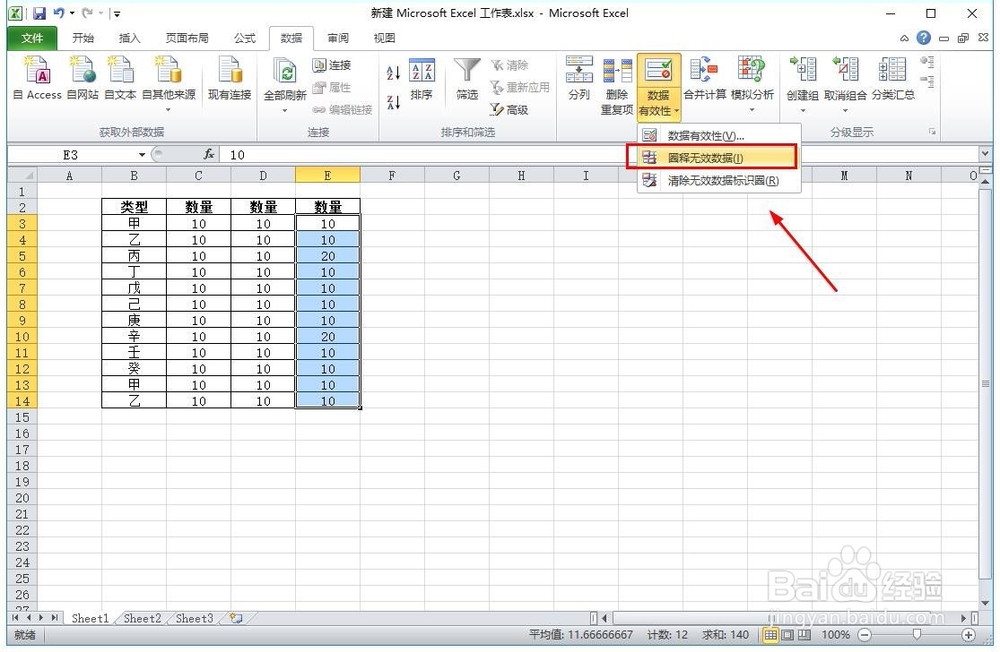The width and height of the screenshot is (1000, 652).
Task: Open the 文件 tab
Action: [32, 38]
